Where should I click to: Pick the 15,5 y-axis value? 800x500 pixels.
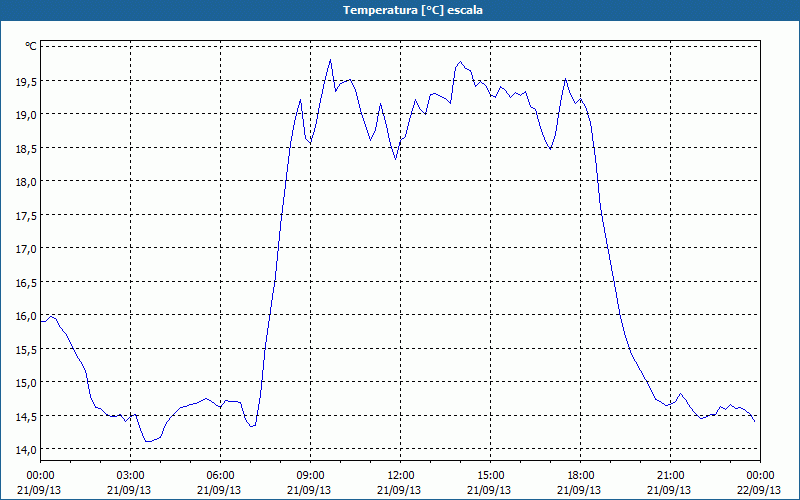[x=26, y=349]
